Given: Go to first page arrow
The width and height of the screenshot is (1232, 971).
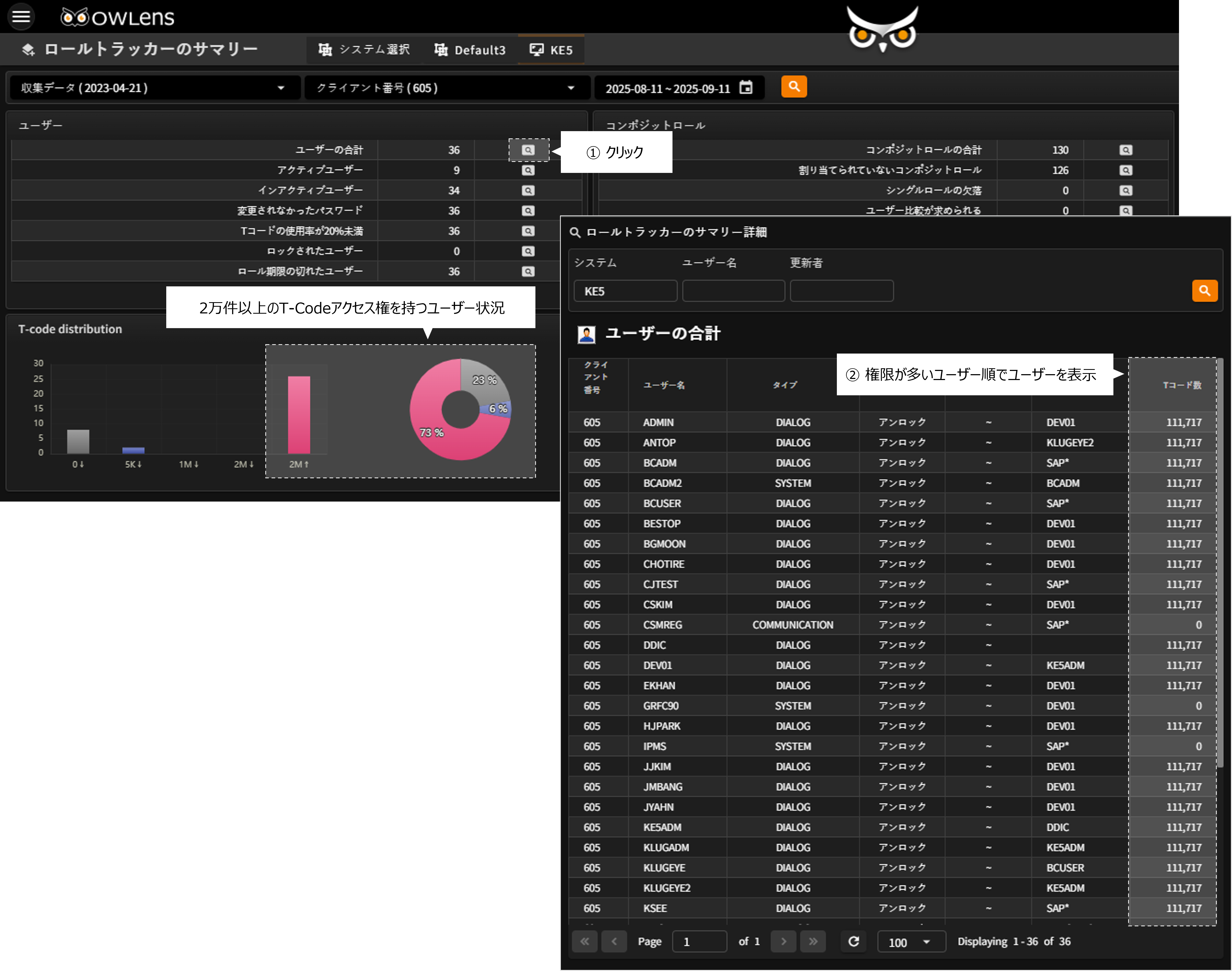Looking at the screenshot, I should (584, 942).
